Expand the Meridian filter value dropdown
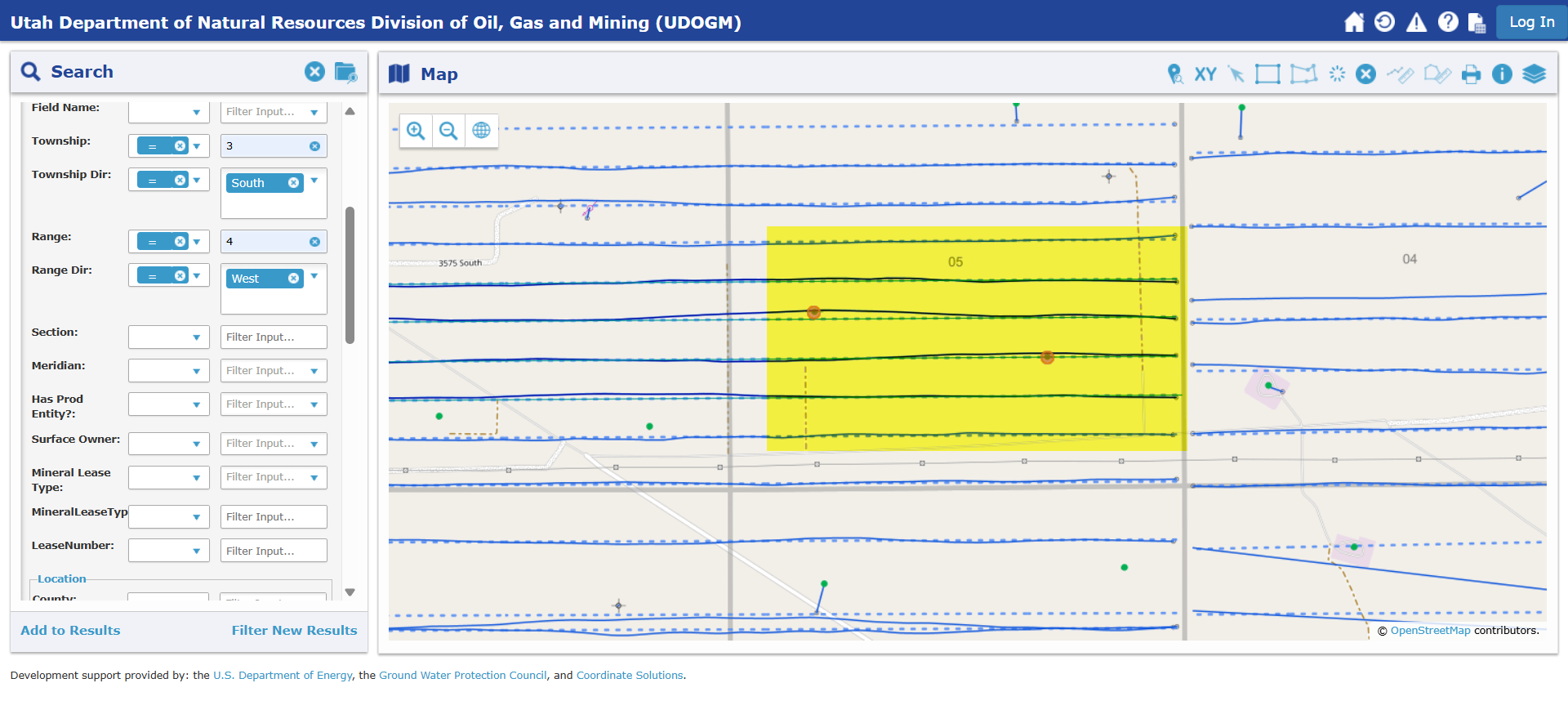The width and height of the screenshot is (1568, 710). pos(314,371)
